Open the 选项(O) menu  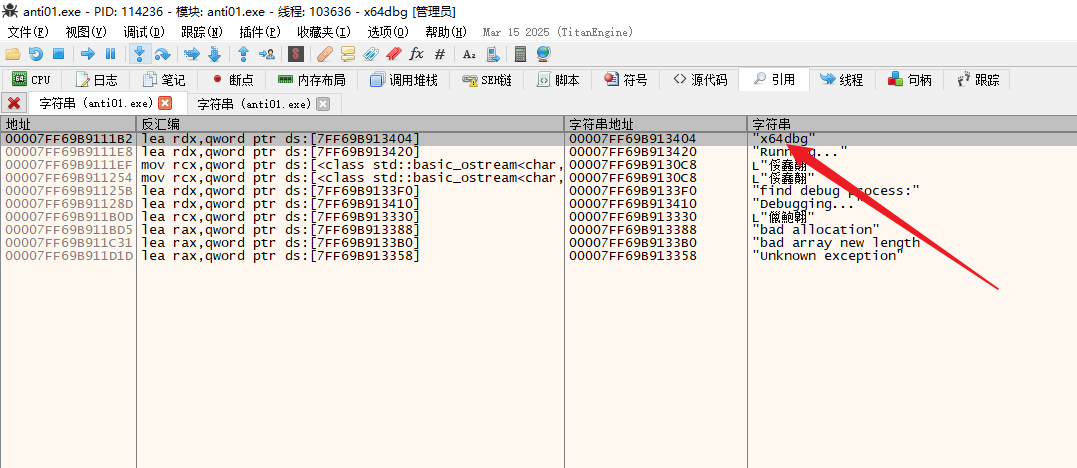[387, 32]
